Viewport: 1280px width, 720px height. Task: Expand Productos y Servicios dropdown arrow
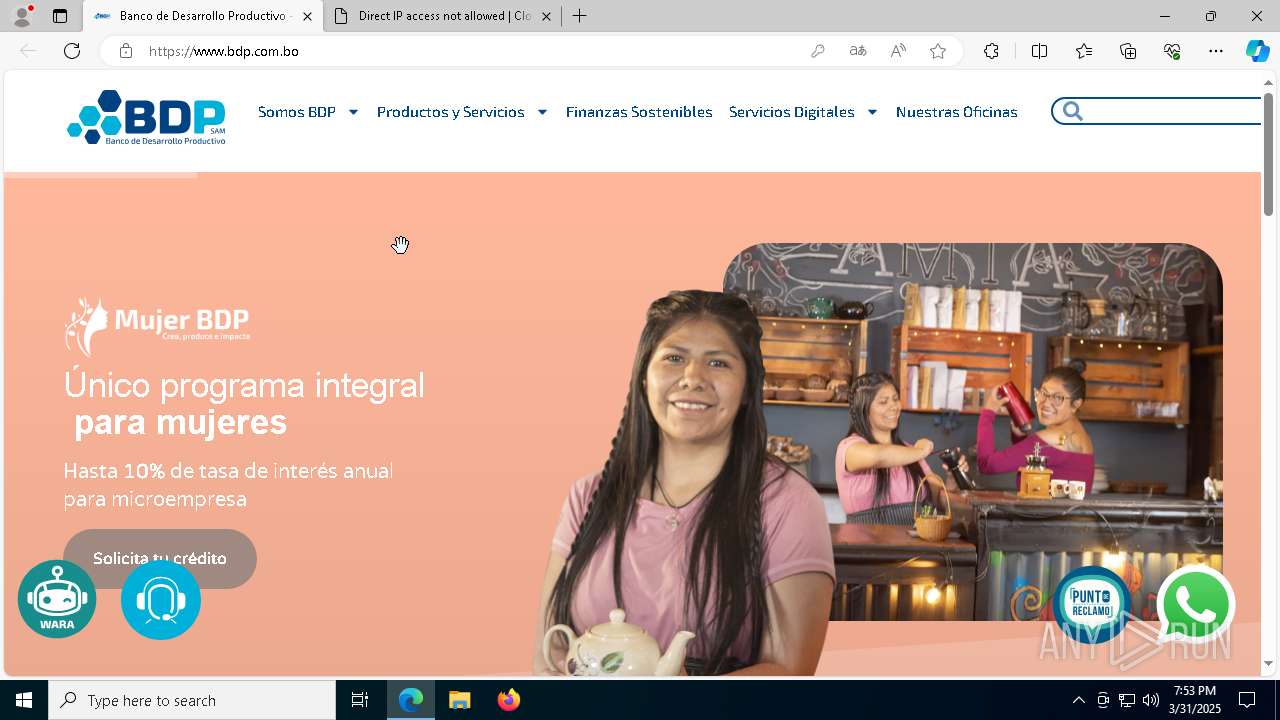tap(542, 112)
